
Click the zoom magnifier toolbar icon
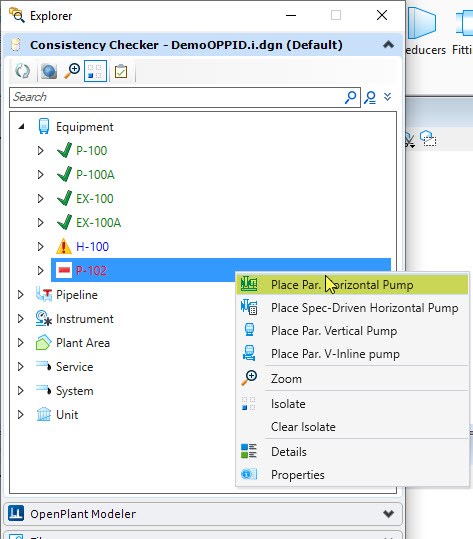click(x=72, y=71)
